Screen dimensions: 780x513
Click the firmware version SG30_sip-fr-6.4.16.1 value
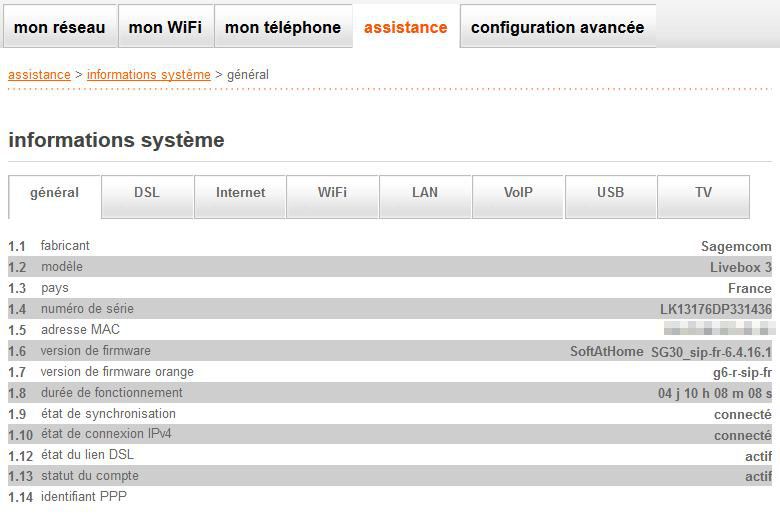[711, 352]
